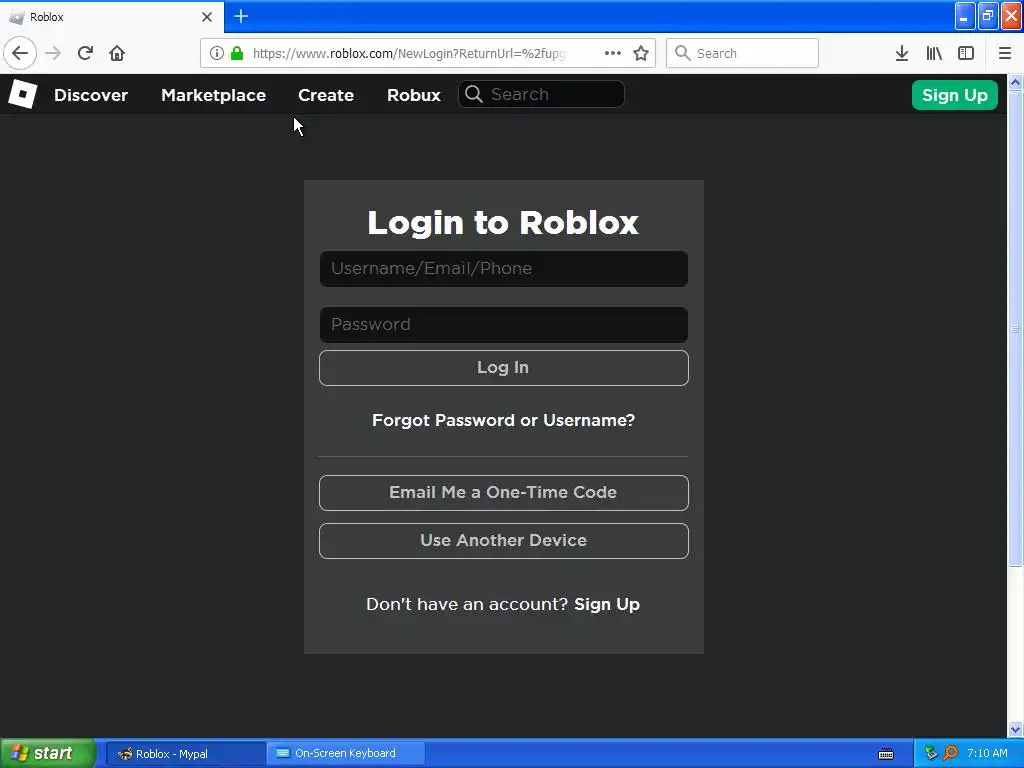Viewport: 1024px width, 768px height.
Task: Select the Roblox browser tab
Action: point(112,17)
